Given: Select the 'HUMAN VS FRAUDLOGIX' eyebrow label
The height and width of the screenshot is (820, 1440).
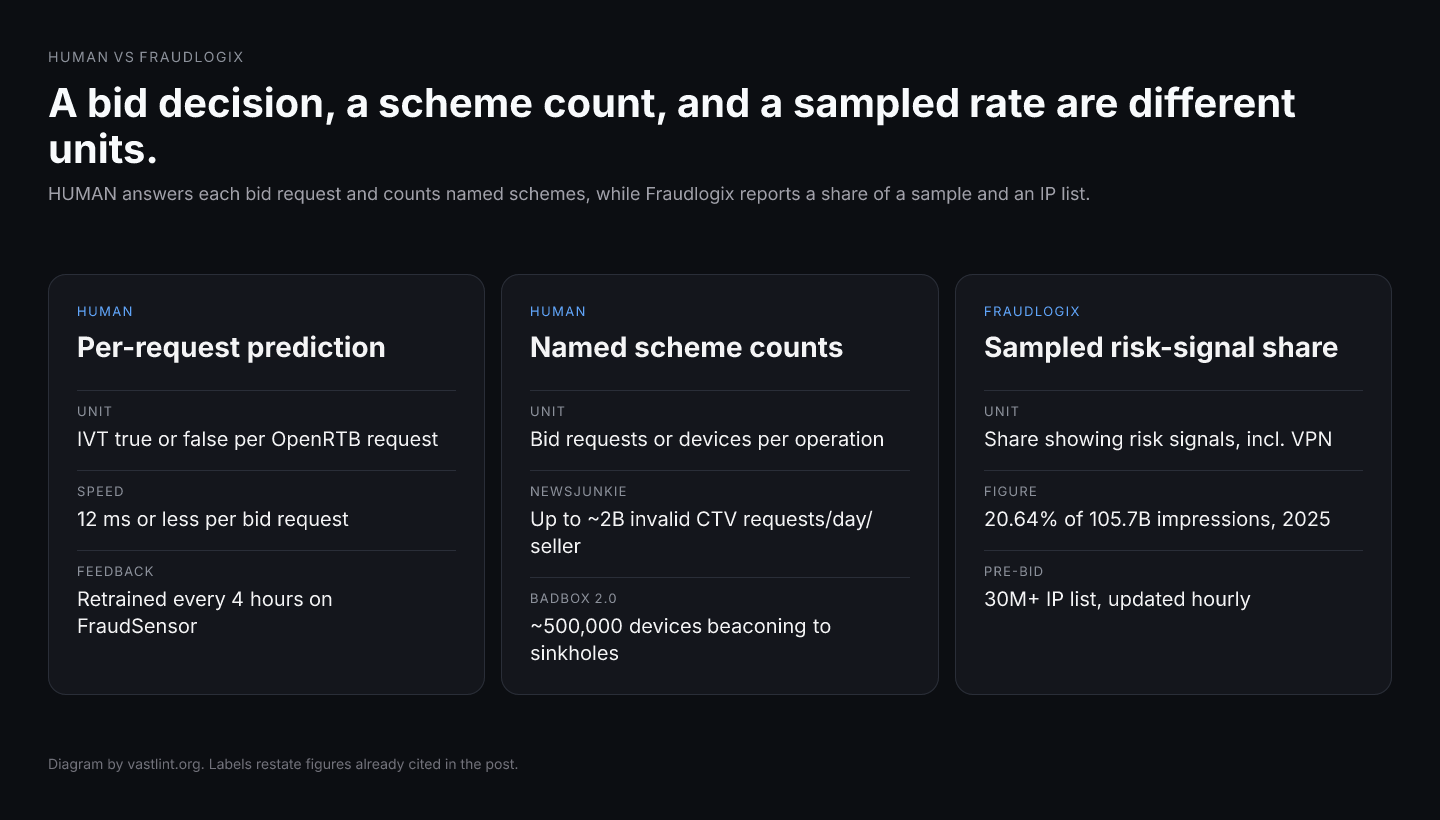Looking at the screenshot, I should (x=146, y=57).
